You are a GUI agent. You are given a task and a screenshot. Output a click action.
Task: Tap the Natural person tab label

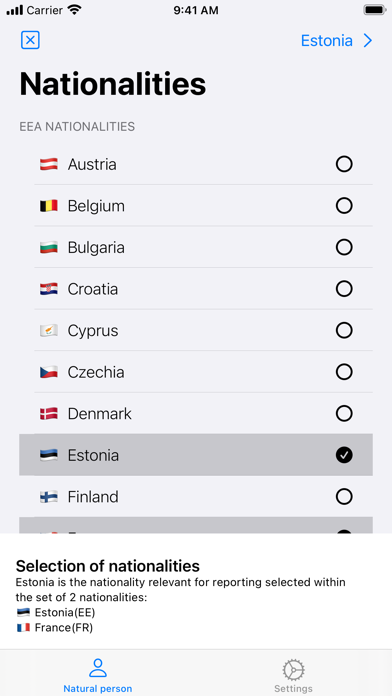click(98, 689)
